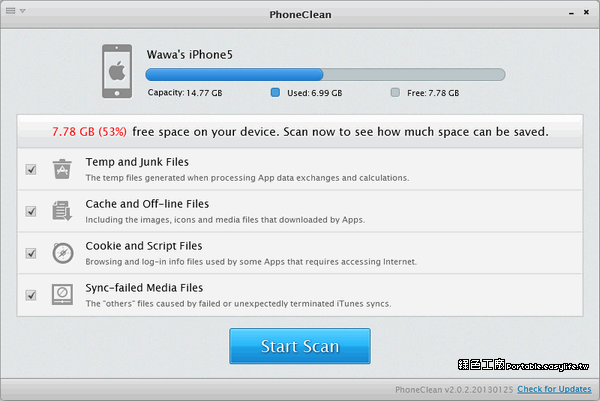Viewport: 600px width, 401px height.
Task: Select the "Wawa's iPhone5" device name
Action: [x=189, y=54]
